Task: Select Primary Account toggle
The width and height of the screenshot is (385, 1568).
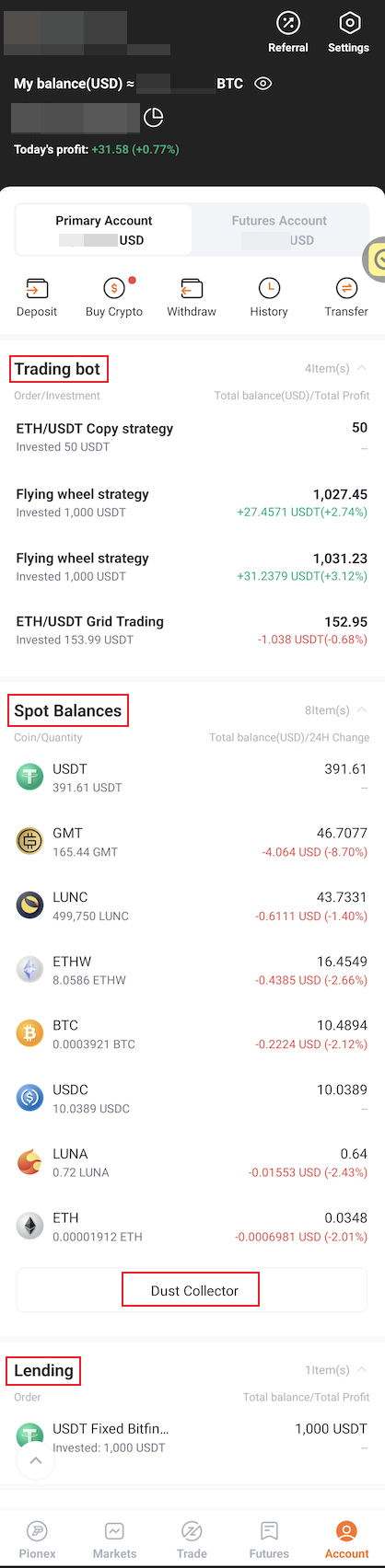Action: click(104, 230)
